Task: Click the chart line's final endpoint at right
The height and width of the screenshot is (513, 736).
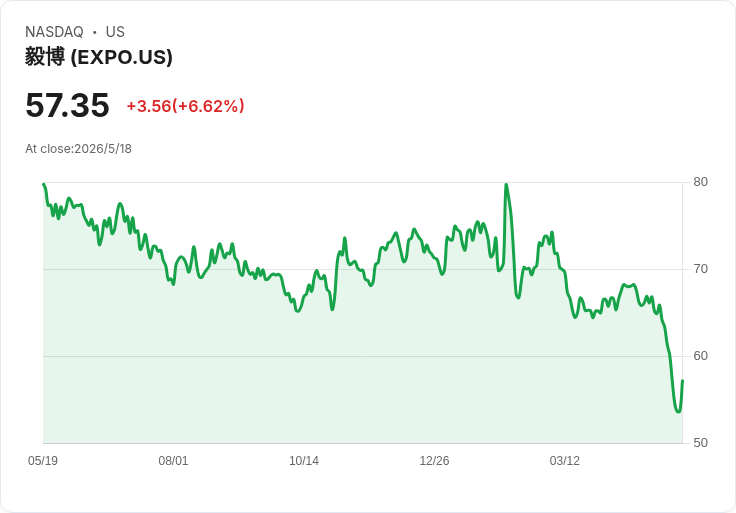Action: (682, 380)
